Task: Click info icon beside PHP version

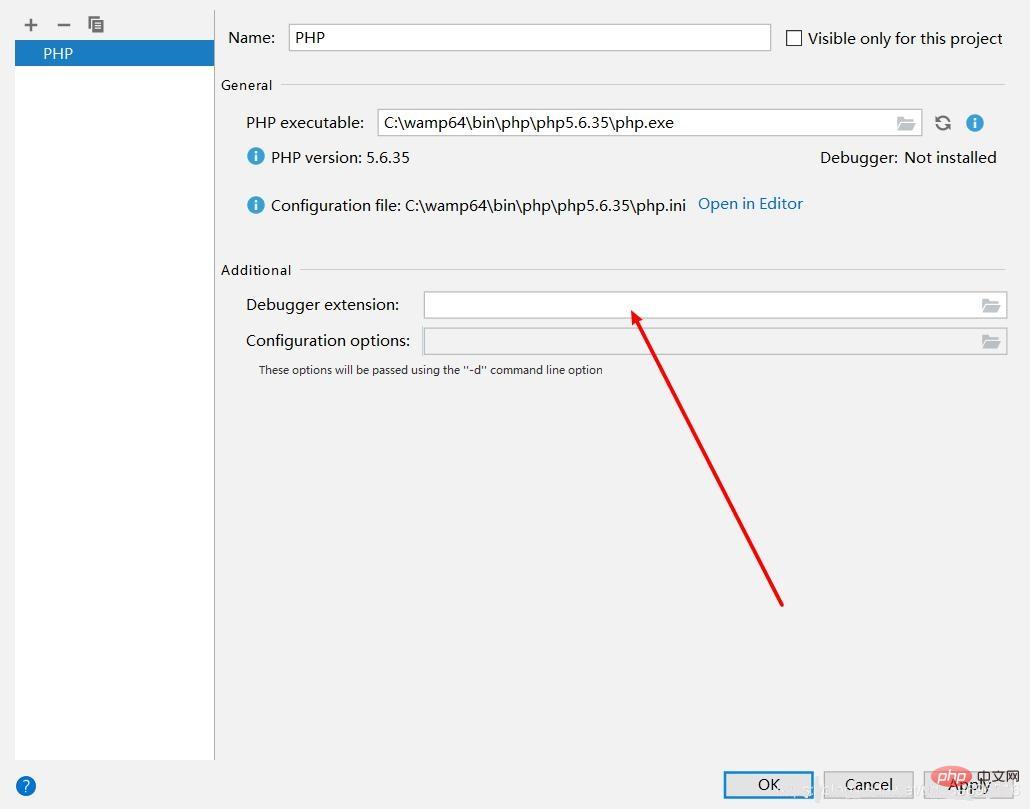Action: 256,157
